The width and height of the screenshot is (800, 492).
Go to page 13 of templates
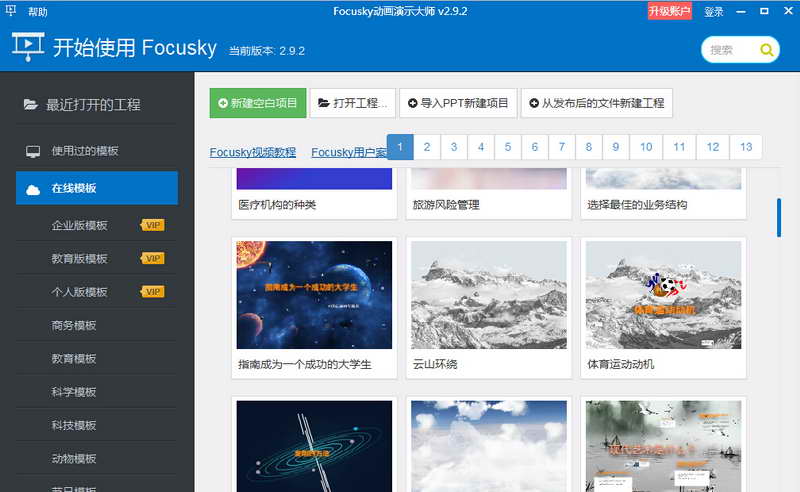coord(746,147)
